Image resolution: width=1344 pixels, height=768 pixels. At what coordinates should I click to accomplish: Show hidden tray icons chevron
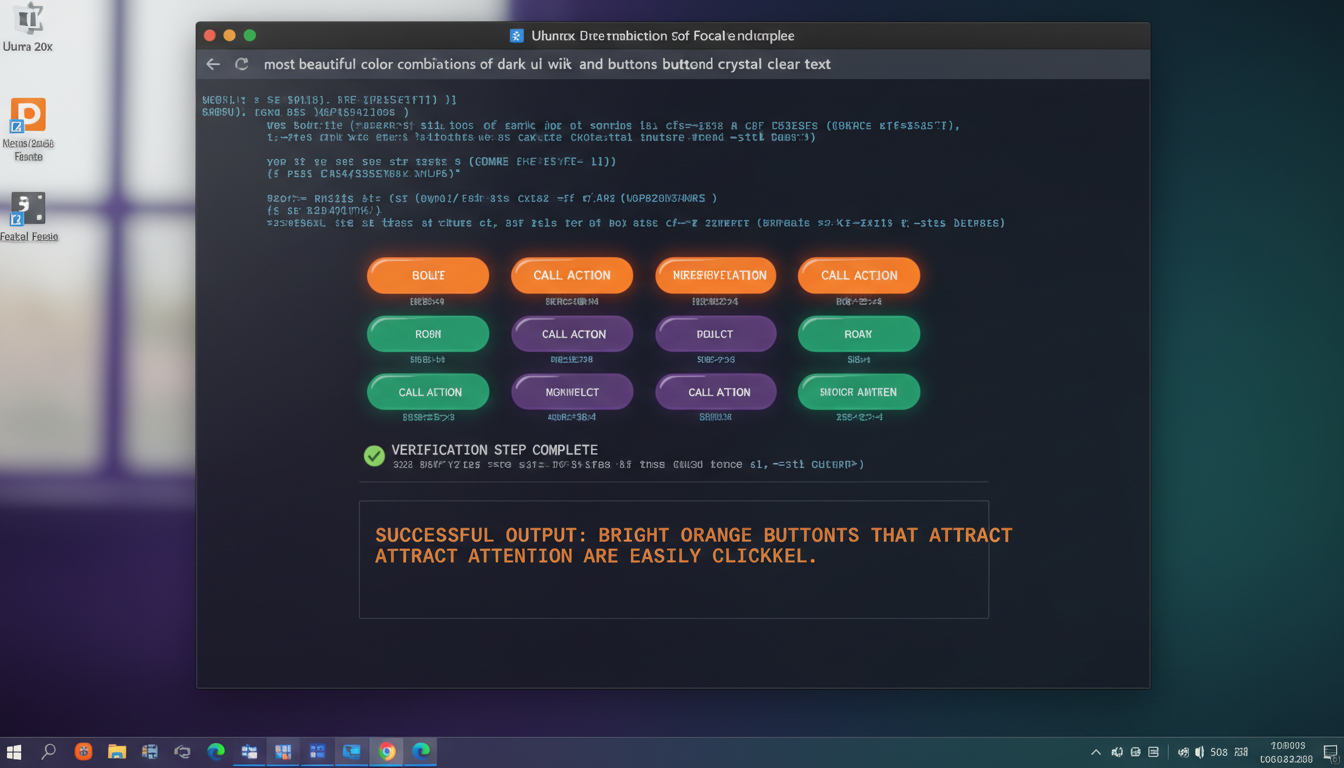click(x=1096, y=752)
